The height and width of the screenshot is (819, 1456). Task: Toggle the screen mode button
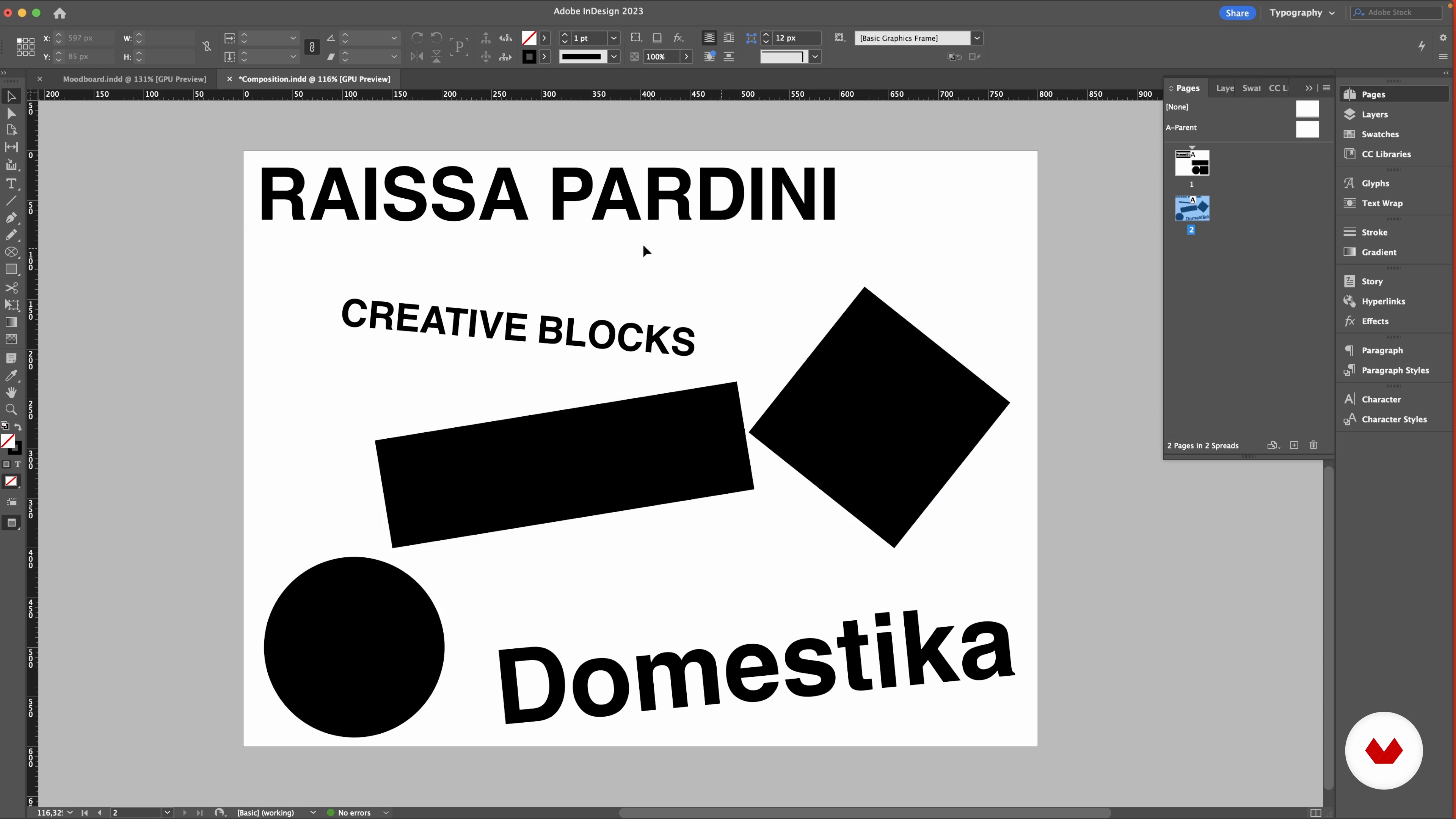pos(11,523)
